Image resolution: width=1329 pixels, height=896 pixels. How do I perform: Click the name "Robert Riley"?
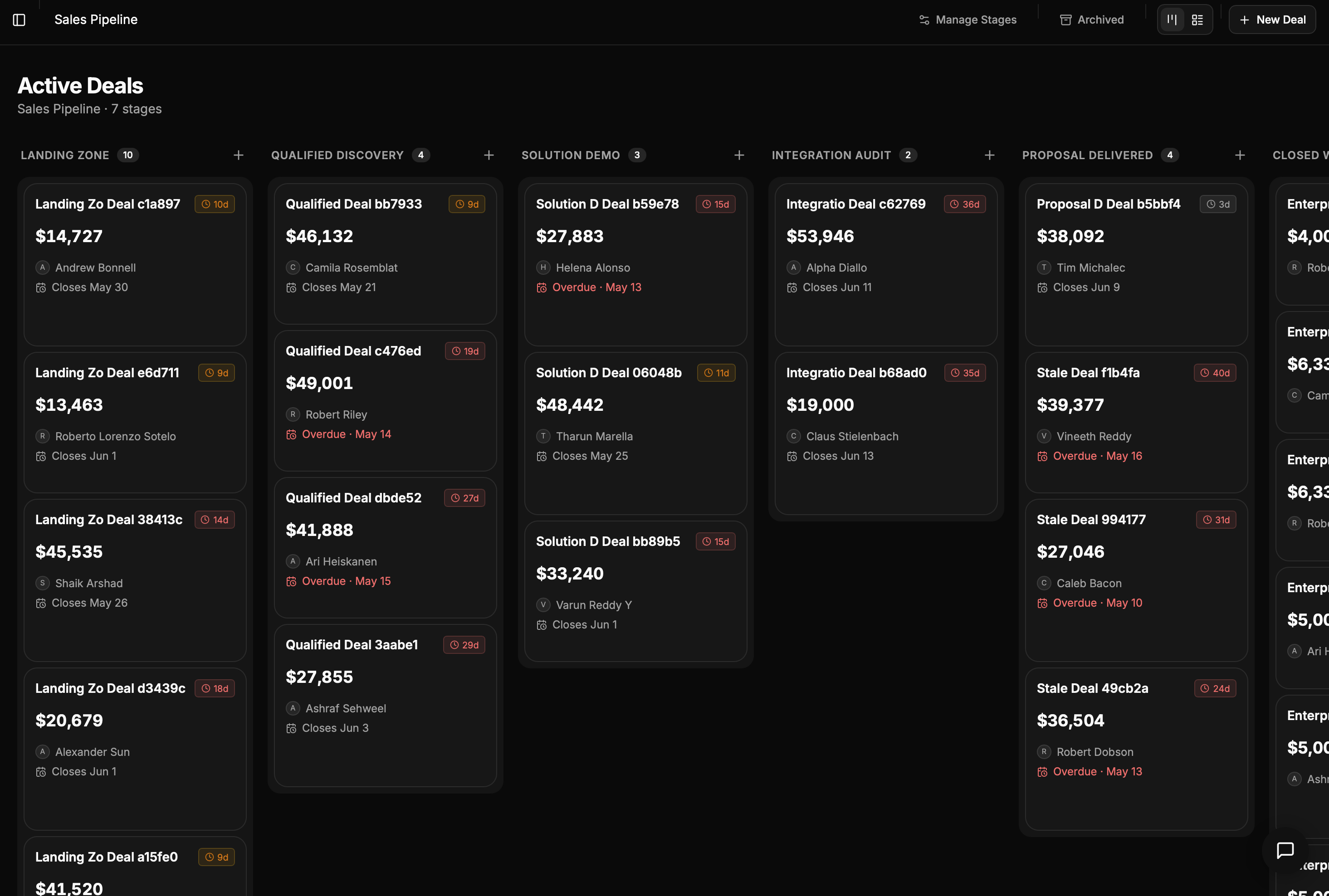coord(336,415)
